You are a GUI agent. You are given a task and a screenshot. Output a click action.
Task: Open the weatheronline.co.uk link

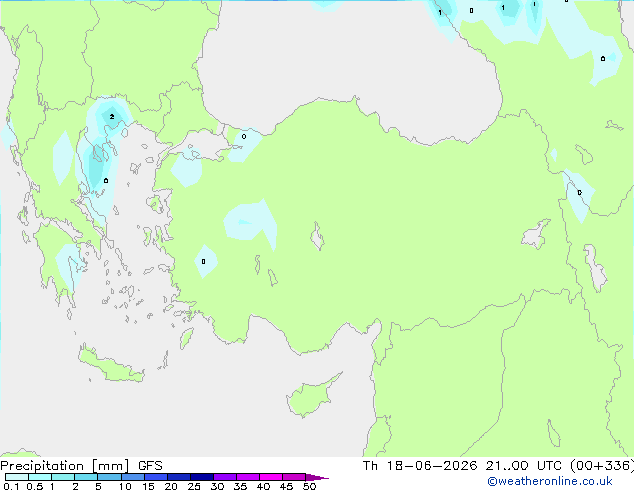(550, 481)
